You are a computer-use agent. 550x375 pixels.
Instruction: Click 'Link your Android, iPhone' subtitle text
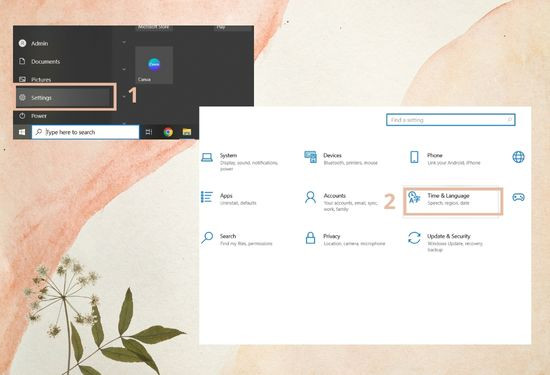click(454, 163)
